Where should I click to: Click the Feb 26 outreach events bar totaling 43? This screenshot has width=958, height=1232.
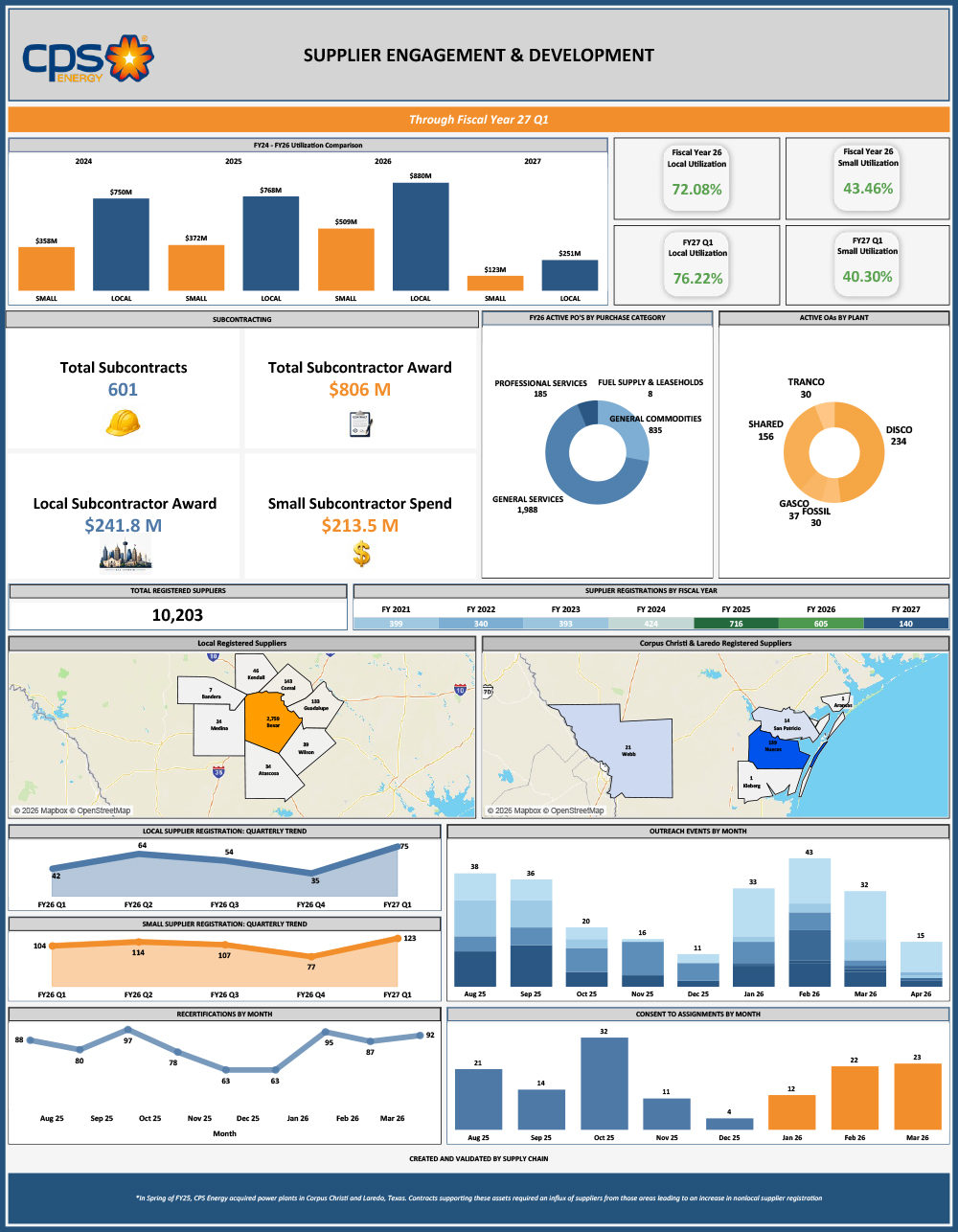tap(810, 923)
